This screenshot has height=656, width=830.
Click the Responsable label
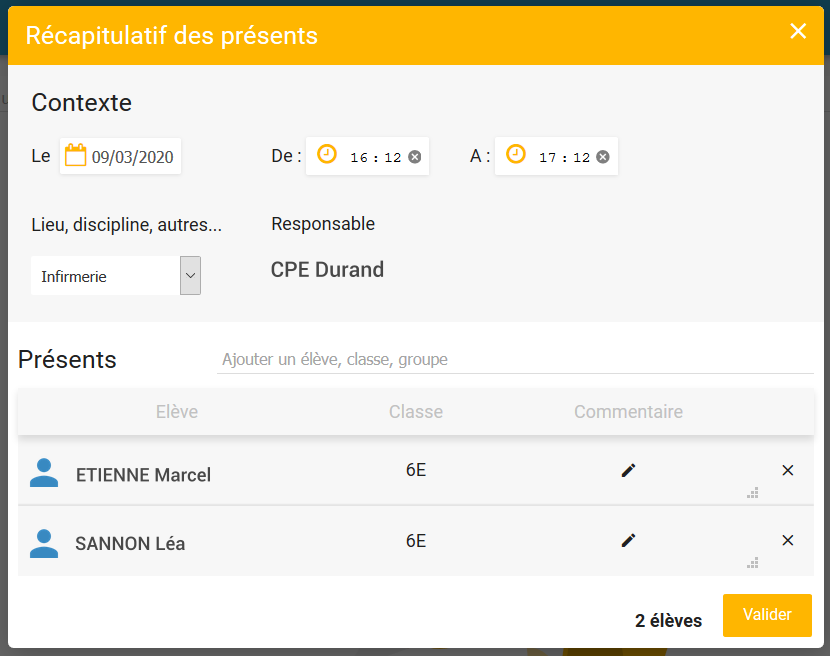tap(323, 224)
